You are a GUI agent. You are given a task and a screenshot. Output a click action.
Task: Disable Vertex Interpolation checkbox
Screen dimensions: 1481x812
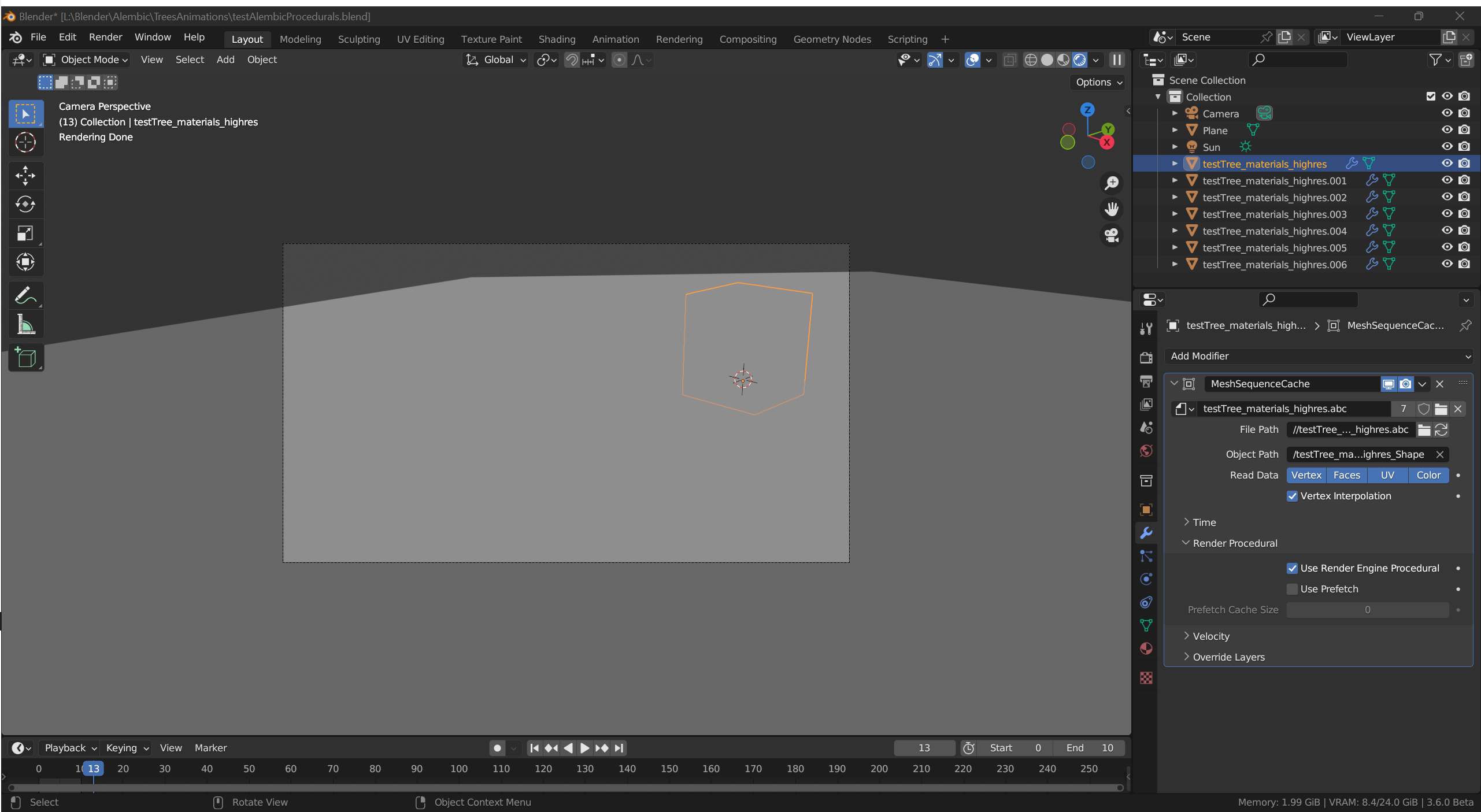point(1292,496)
